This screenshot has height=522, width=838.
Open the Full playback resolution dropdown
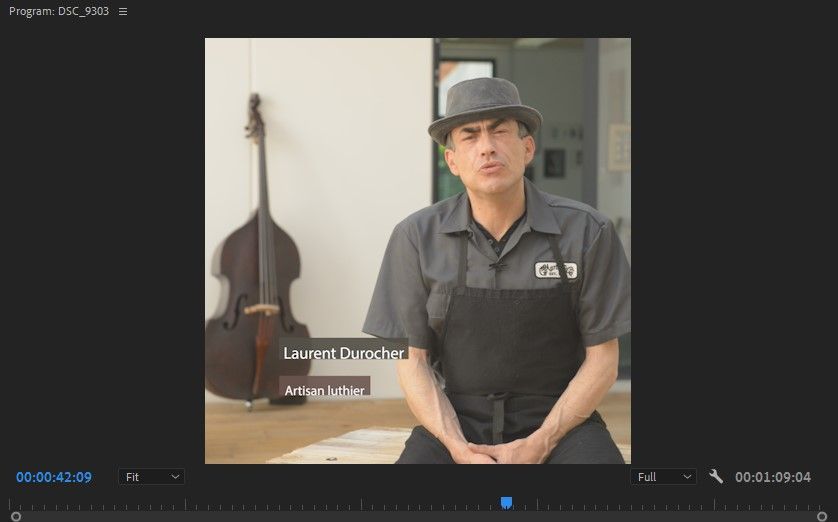tap(663, 477)
